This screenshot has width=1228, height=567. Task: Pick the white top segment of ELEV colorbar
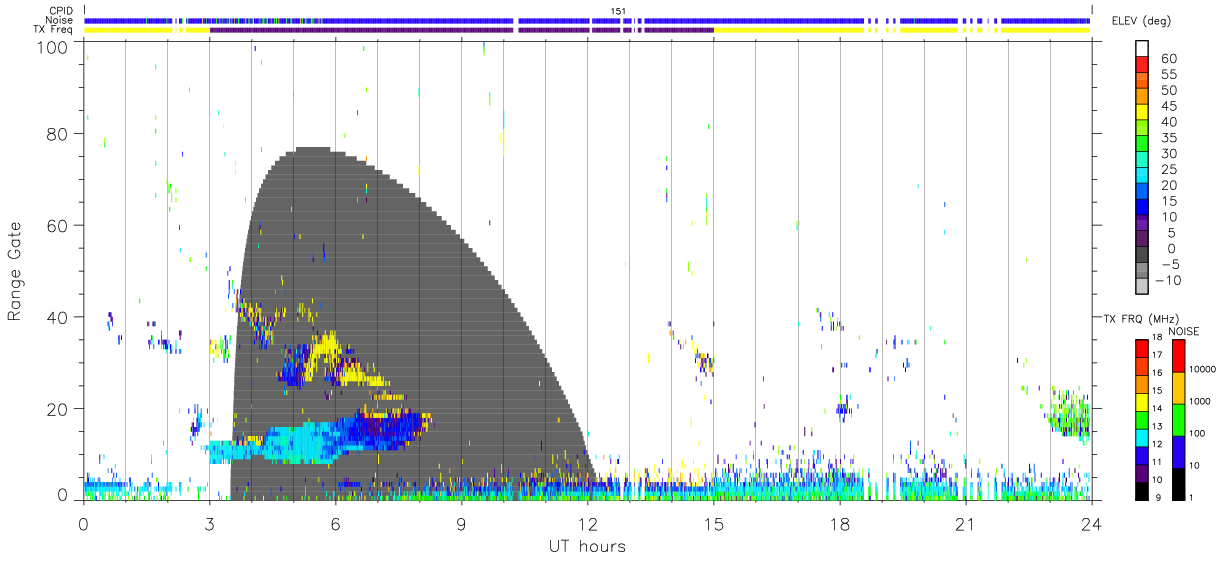pos(1142,49)
